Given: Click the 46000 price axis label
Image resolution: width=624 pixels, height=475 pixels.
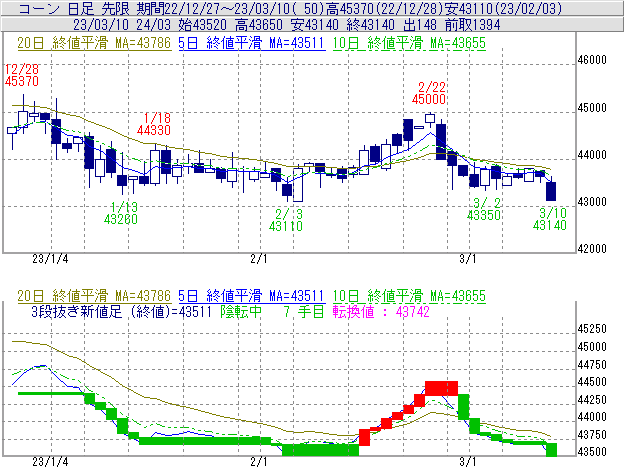Looking at the screenshot, I should [592, 60].
